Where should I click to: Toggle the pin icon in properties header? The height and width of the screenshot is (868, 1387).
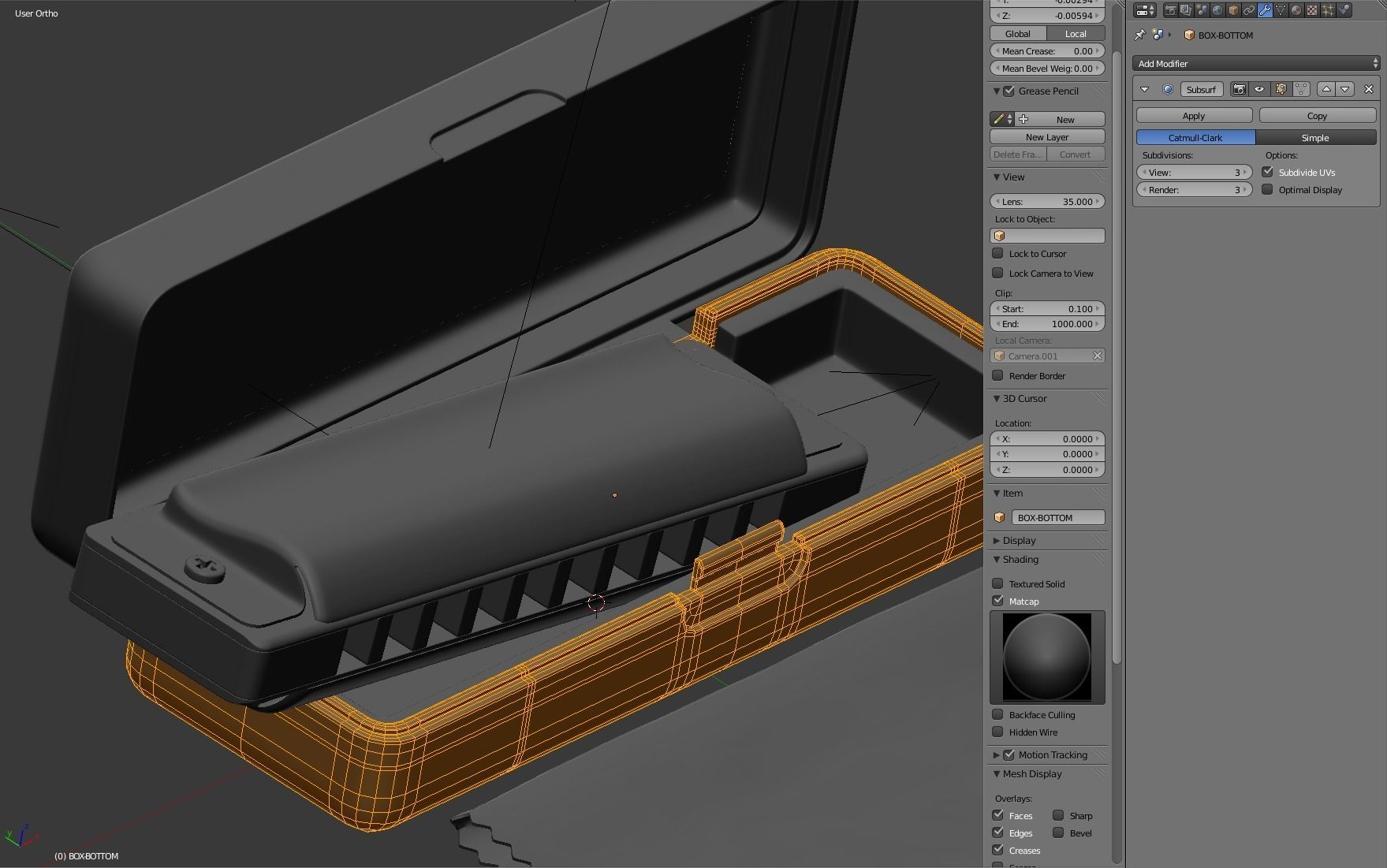tap(1139, 35)
